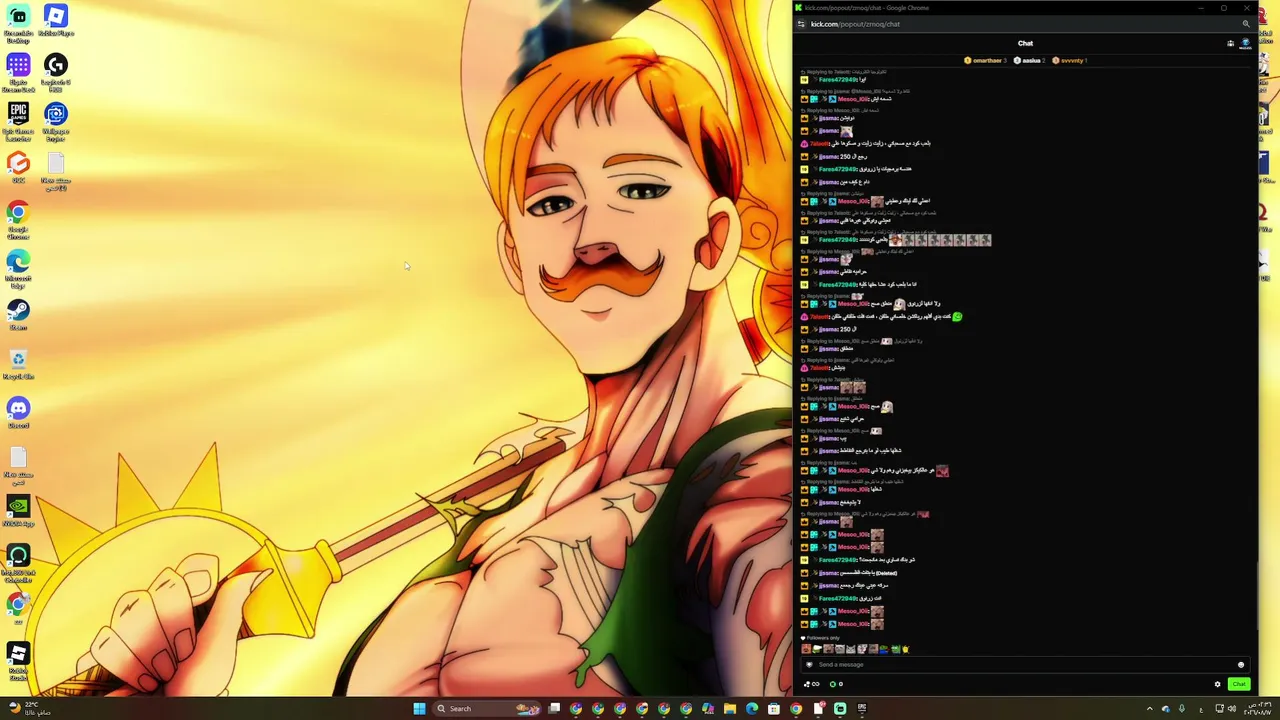Launch Roblox Player from the desktop
The image size is (1280, 720).
(56, 21)
